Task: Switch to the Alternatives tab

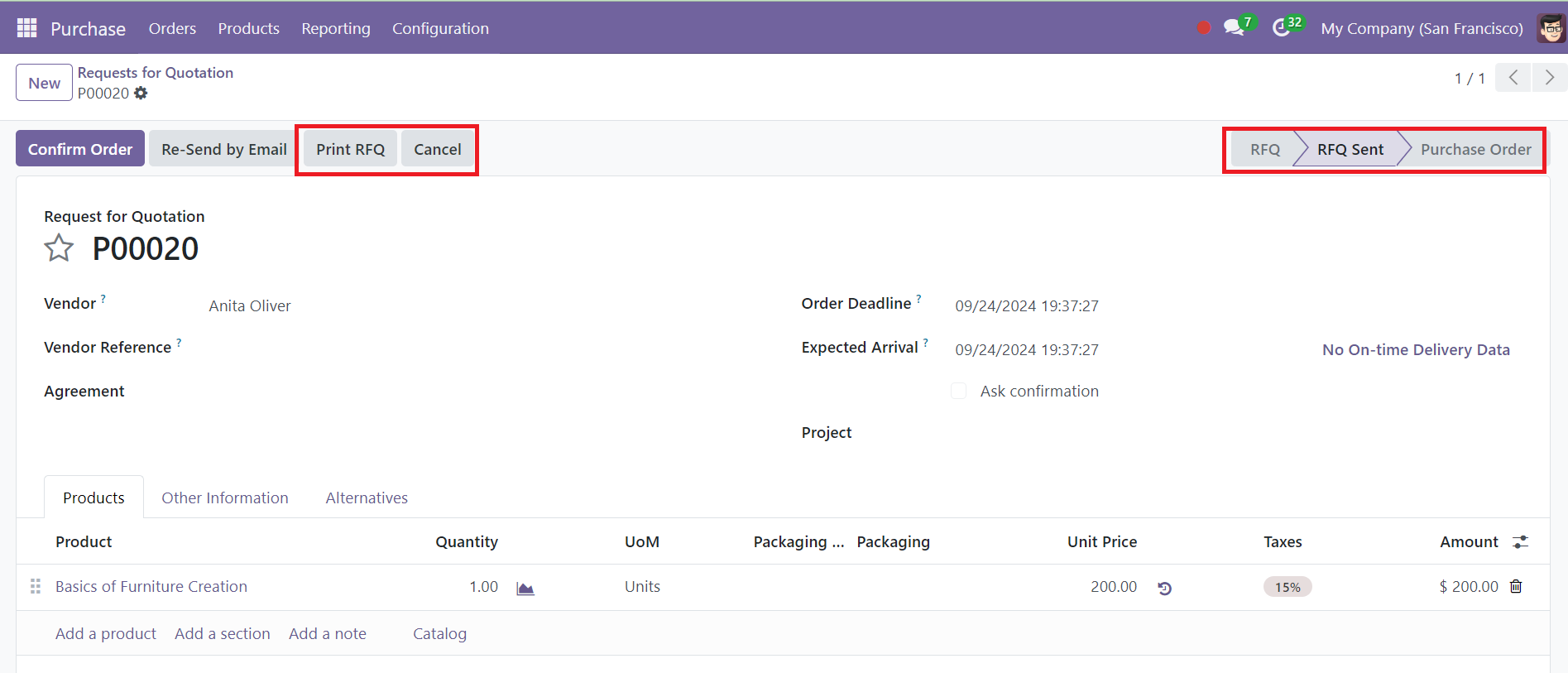Action: point(367,498)
